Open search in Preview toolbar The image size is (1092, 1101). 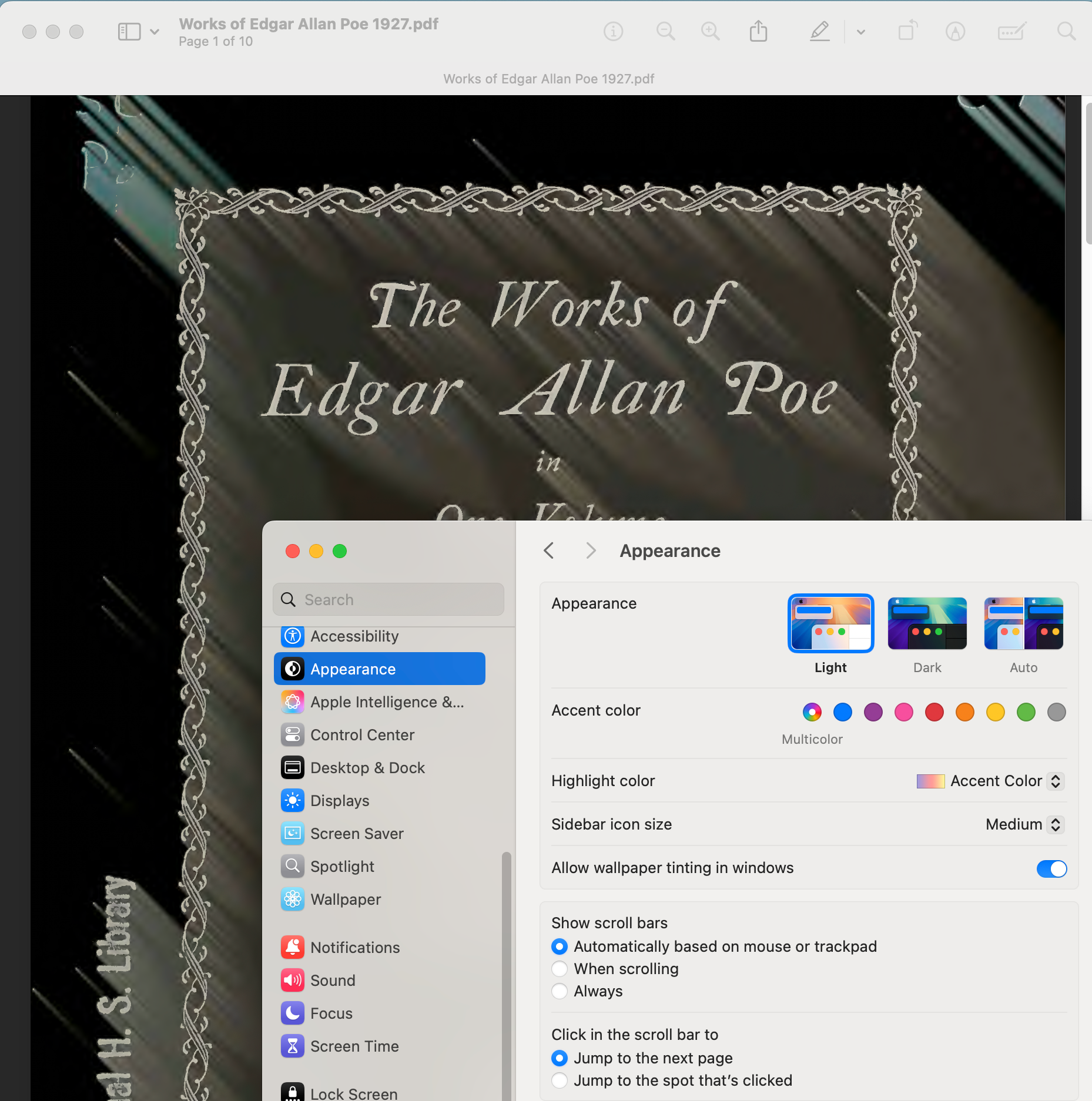[x=1066, y=32]
